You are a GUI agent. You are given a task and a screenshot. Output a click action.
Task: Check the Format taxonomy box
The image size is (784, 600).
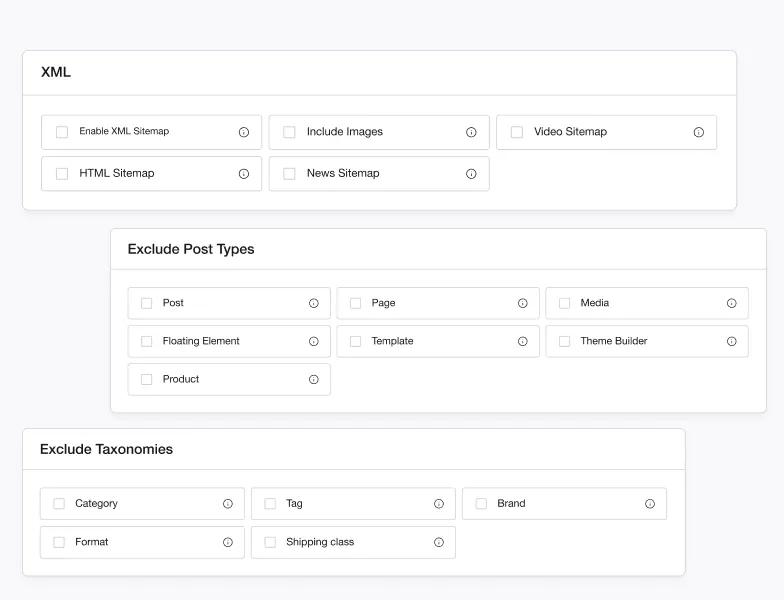[59, 542]
